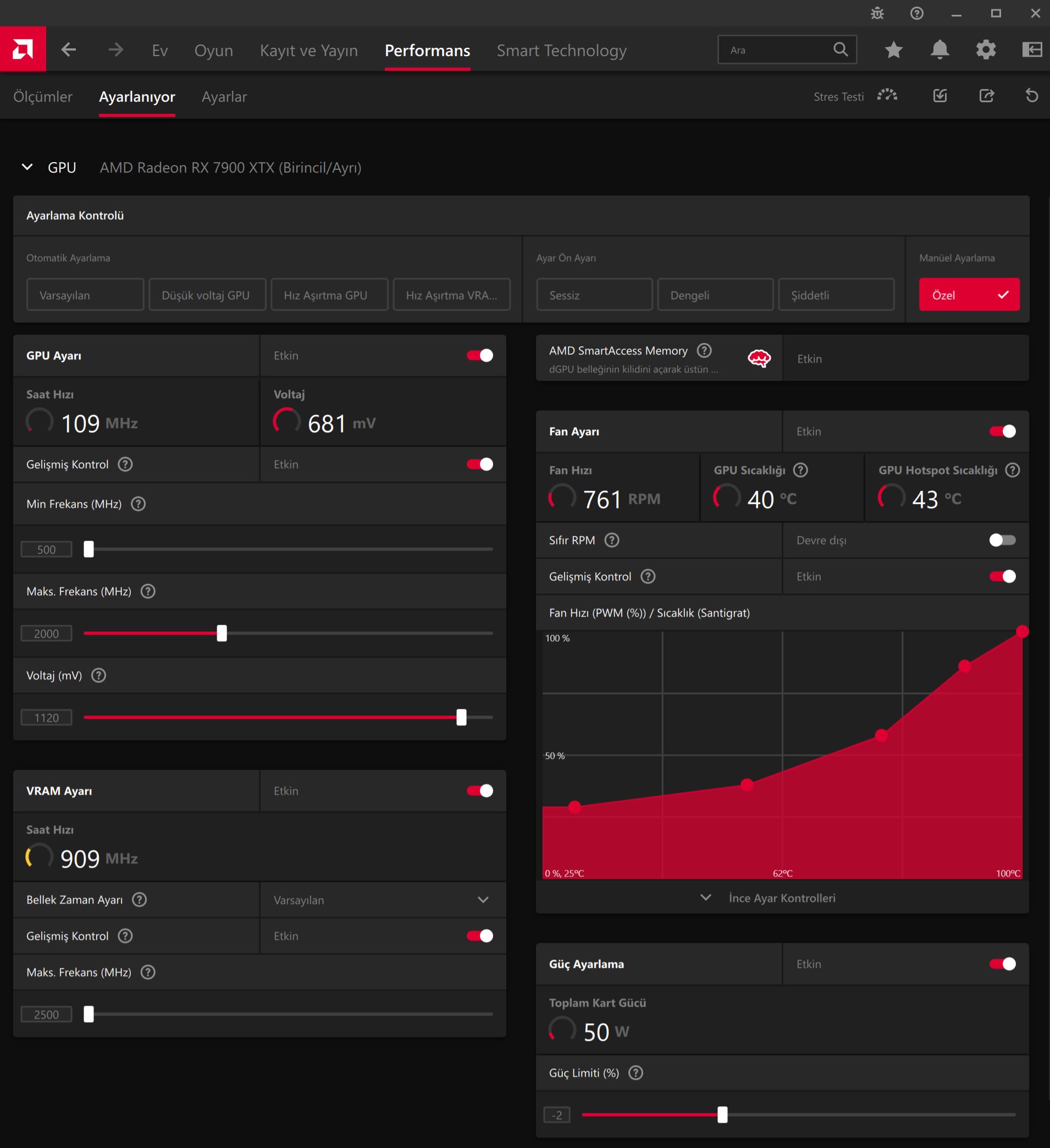Open help for AMD SmartAccess Memory

tap(704, 350)
